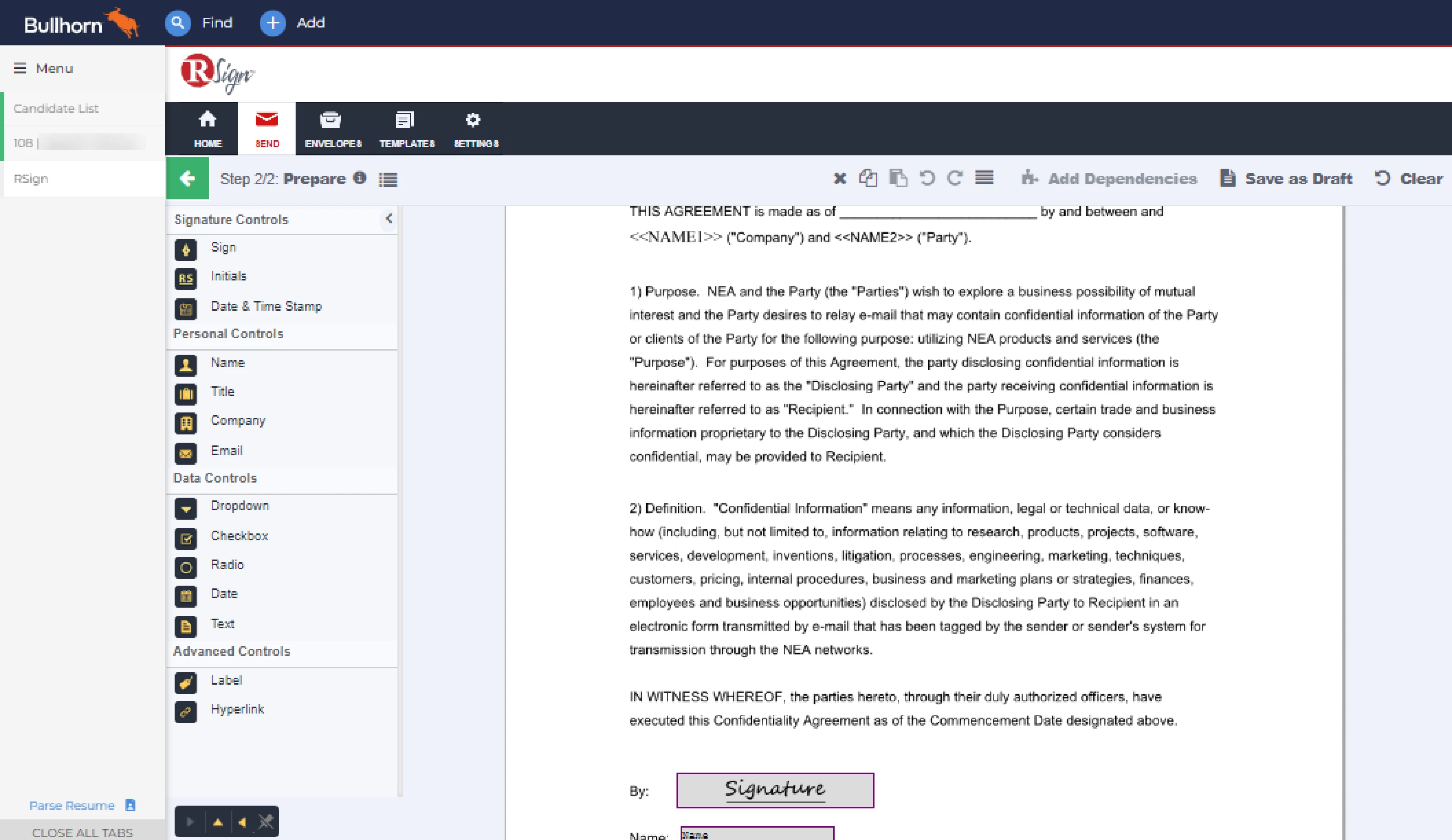
Task: Click the Name input field on document
Action: (x=757, y=834)
